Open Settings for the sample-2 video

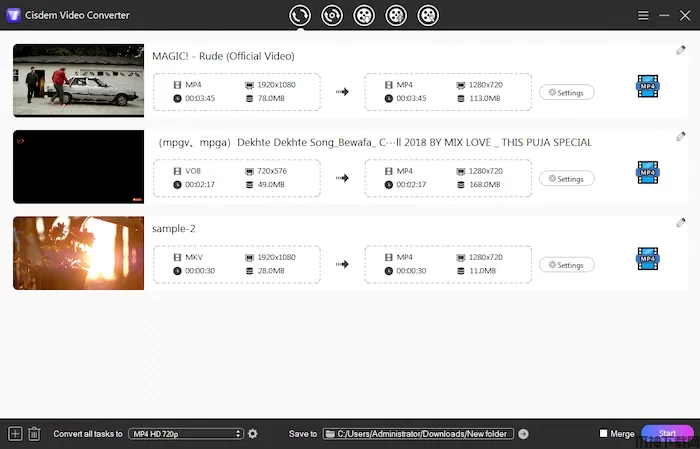pyautogui.click(x=566, y=265)
